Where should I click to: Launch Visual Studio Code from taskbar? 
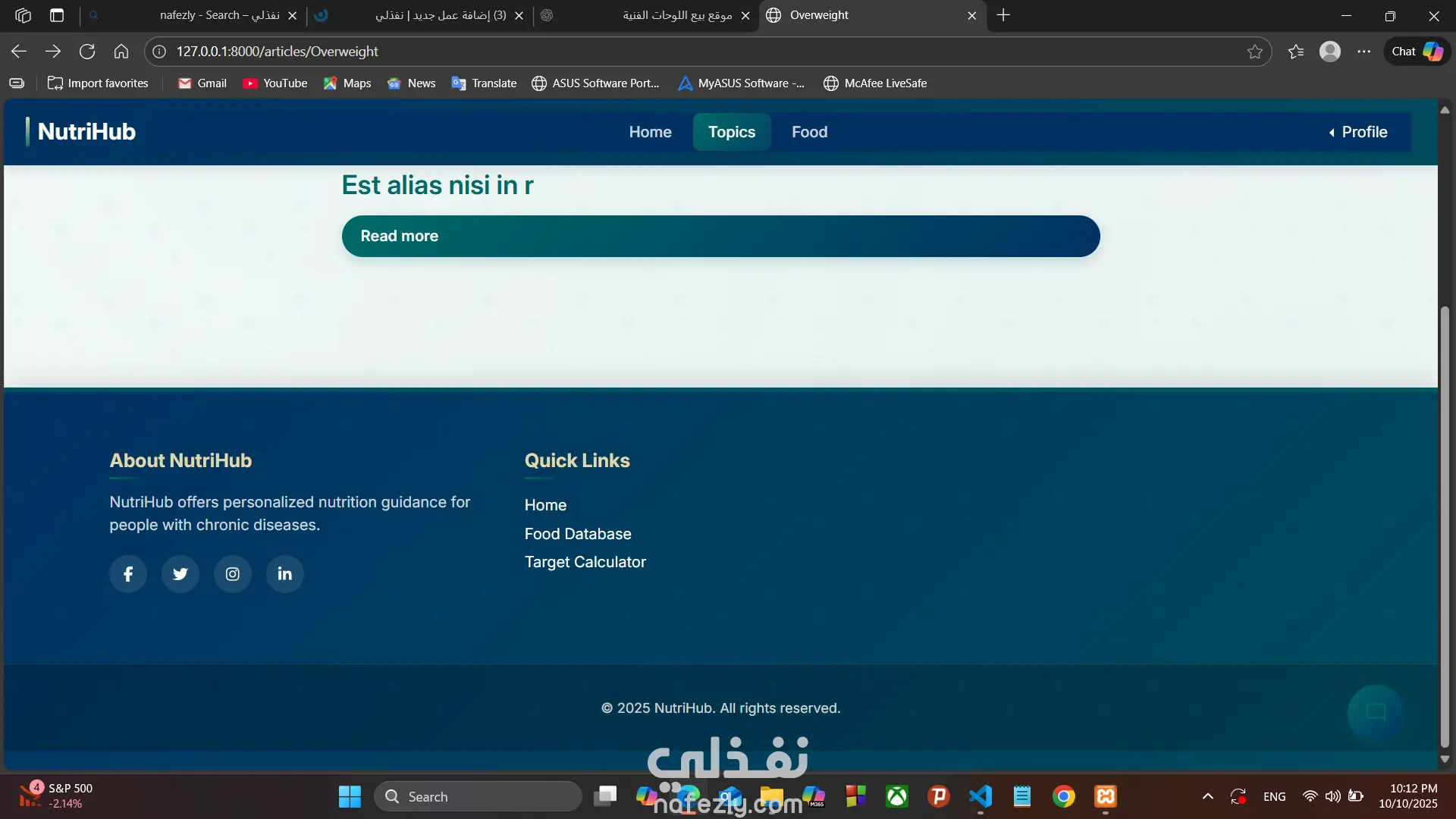tap(981, 796)
